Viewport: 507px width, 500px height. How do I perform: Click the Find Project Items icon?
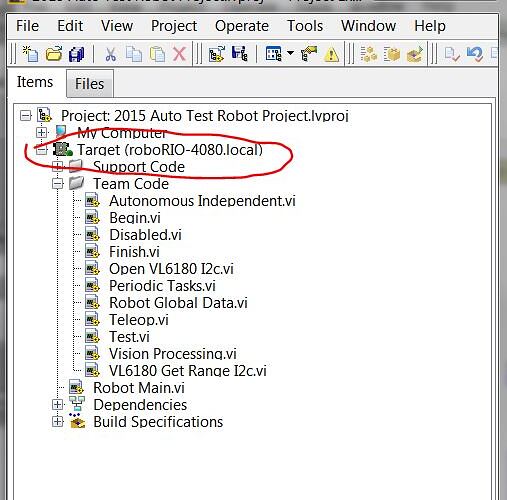[x=309, y=54]
